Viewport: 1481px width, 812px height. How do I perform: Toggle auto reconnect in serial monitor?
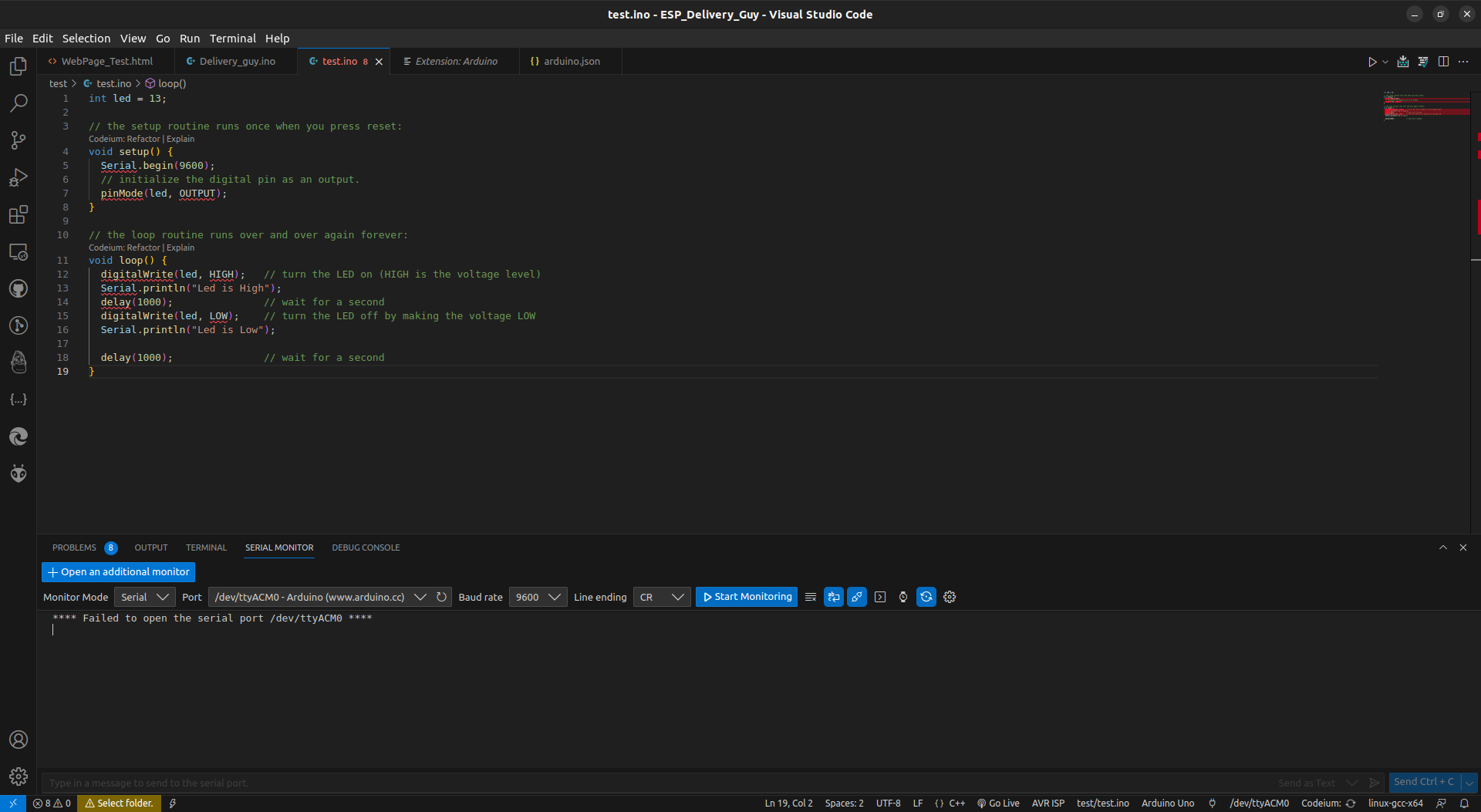[x=926, y=597]
